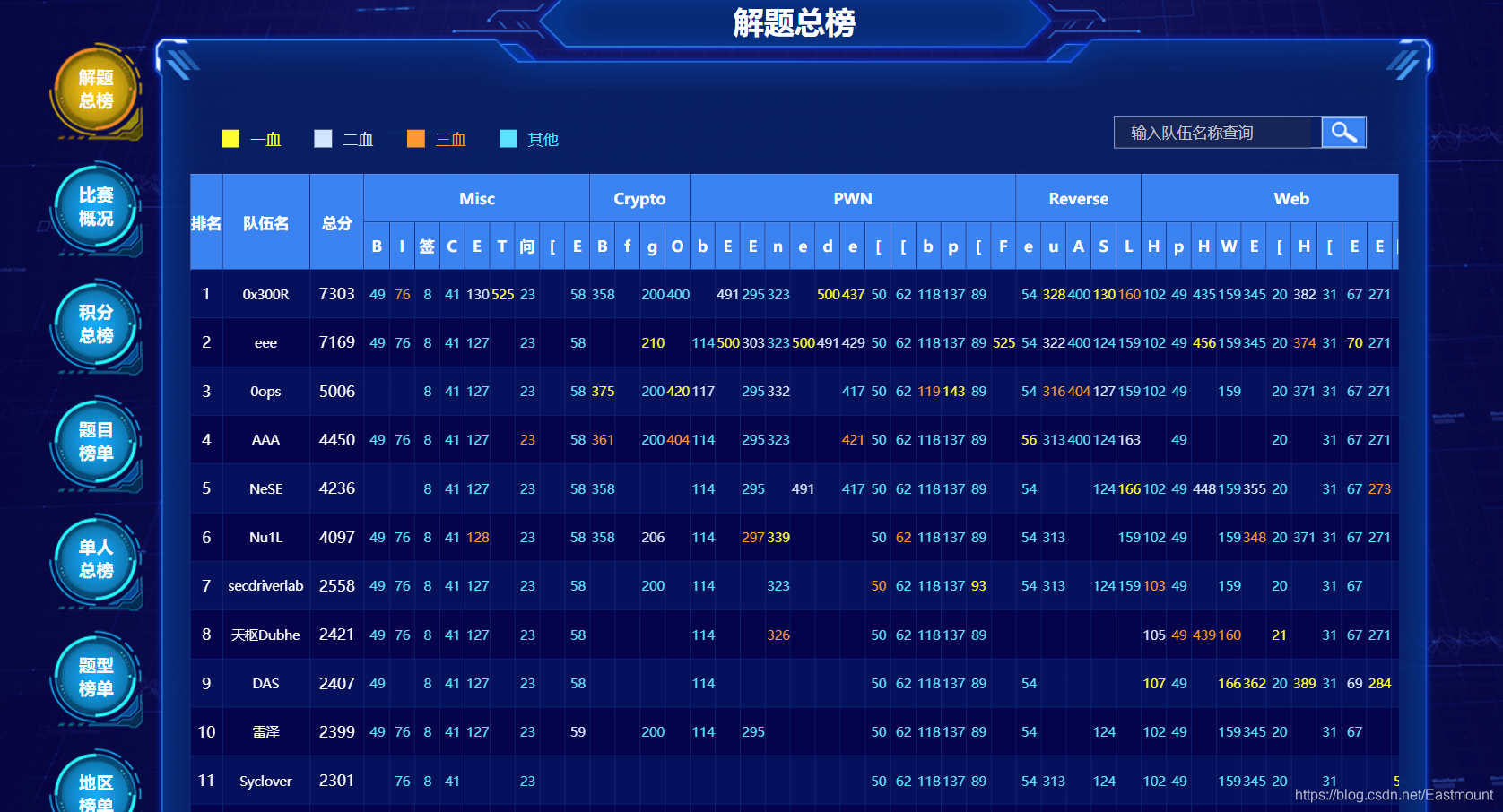The height and width of the screenshot is (812, 1503).
Task: Click the orange 361 score in AAA row
Action: [604, 440]
